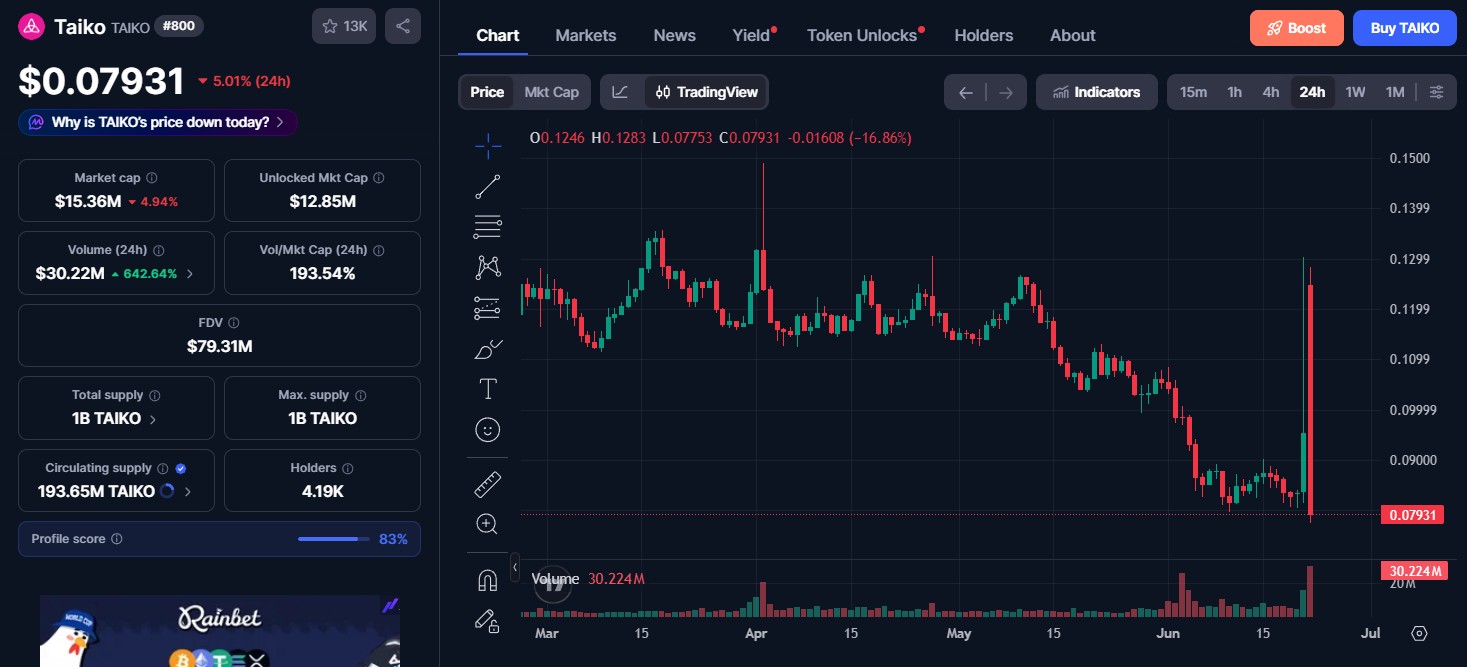Select the ruler measure tool
This screenshot has width=1467, height=667.
pyautogui.click(x=488, y=485)
